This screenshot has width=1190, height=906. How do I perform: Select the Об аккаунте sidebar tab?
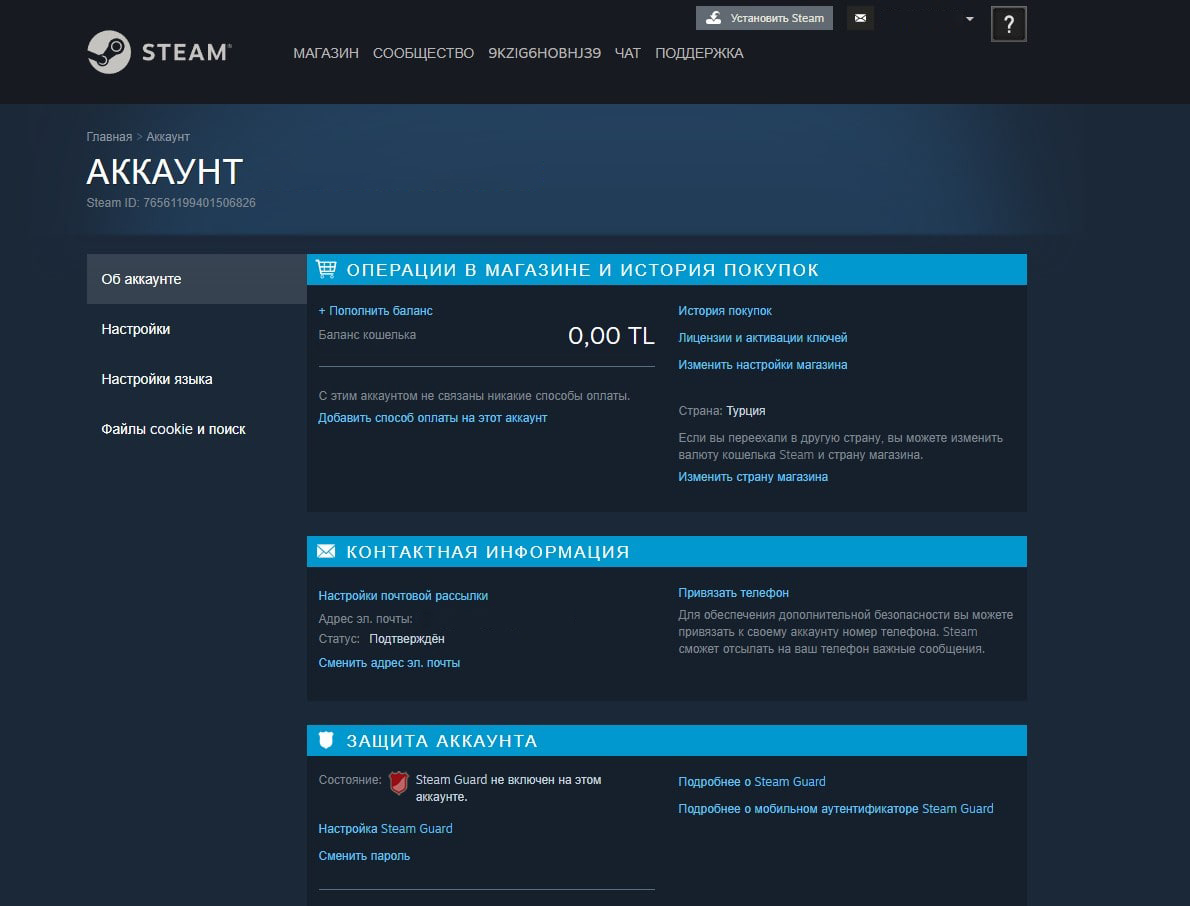point(197,279)
